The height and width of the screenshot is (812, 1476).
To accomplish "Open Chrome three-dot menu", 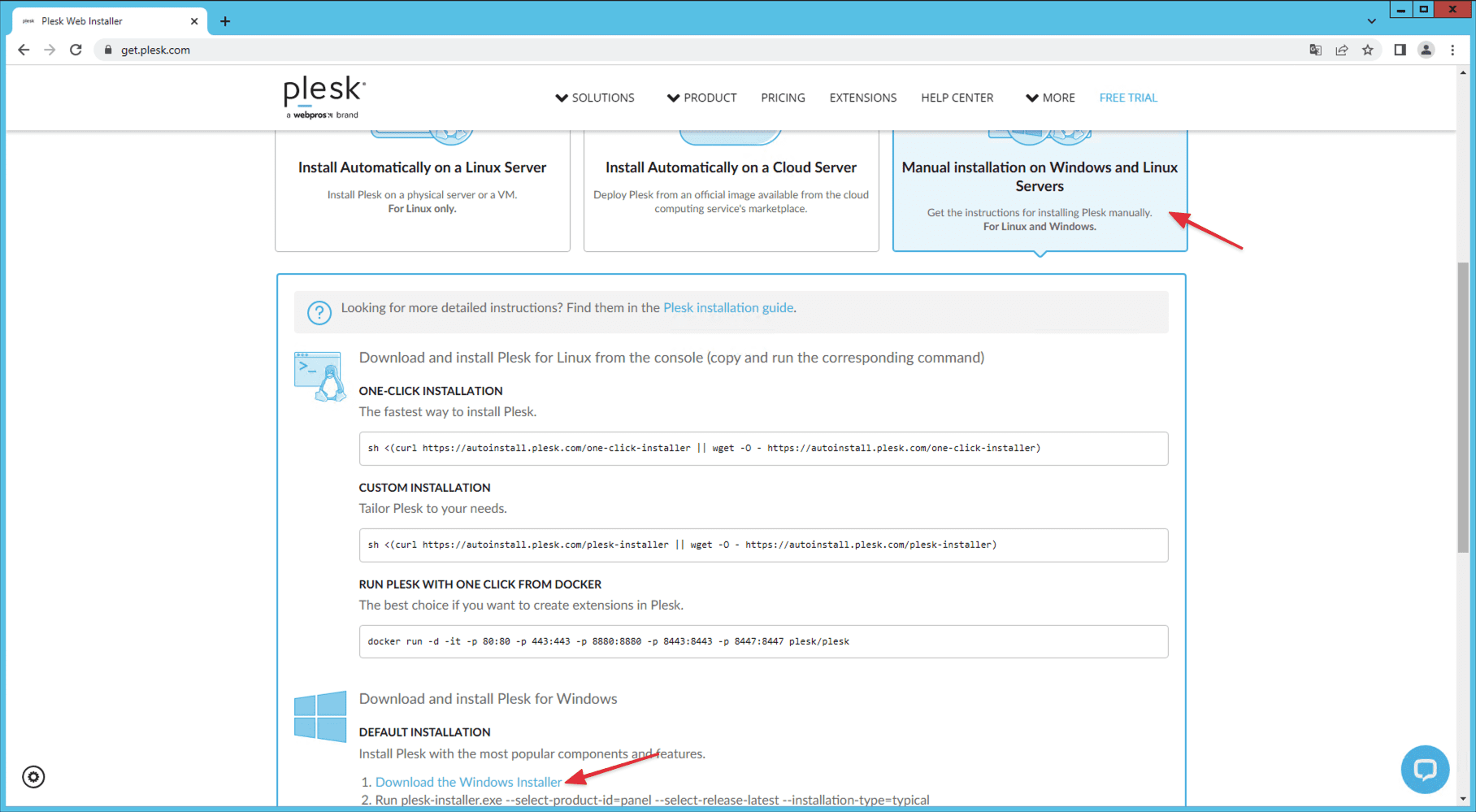I will tap(1452, 50).
